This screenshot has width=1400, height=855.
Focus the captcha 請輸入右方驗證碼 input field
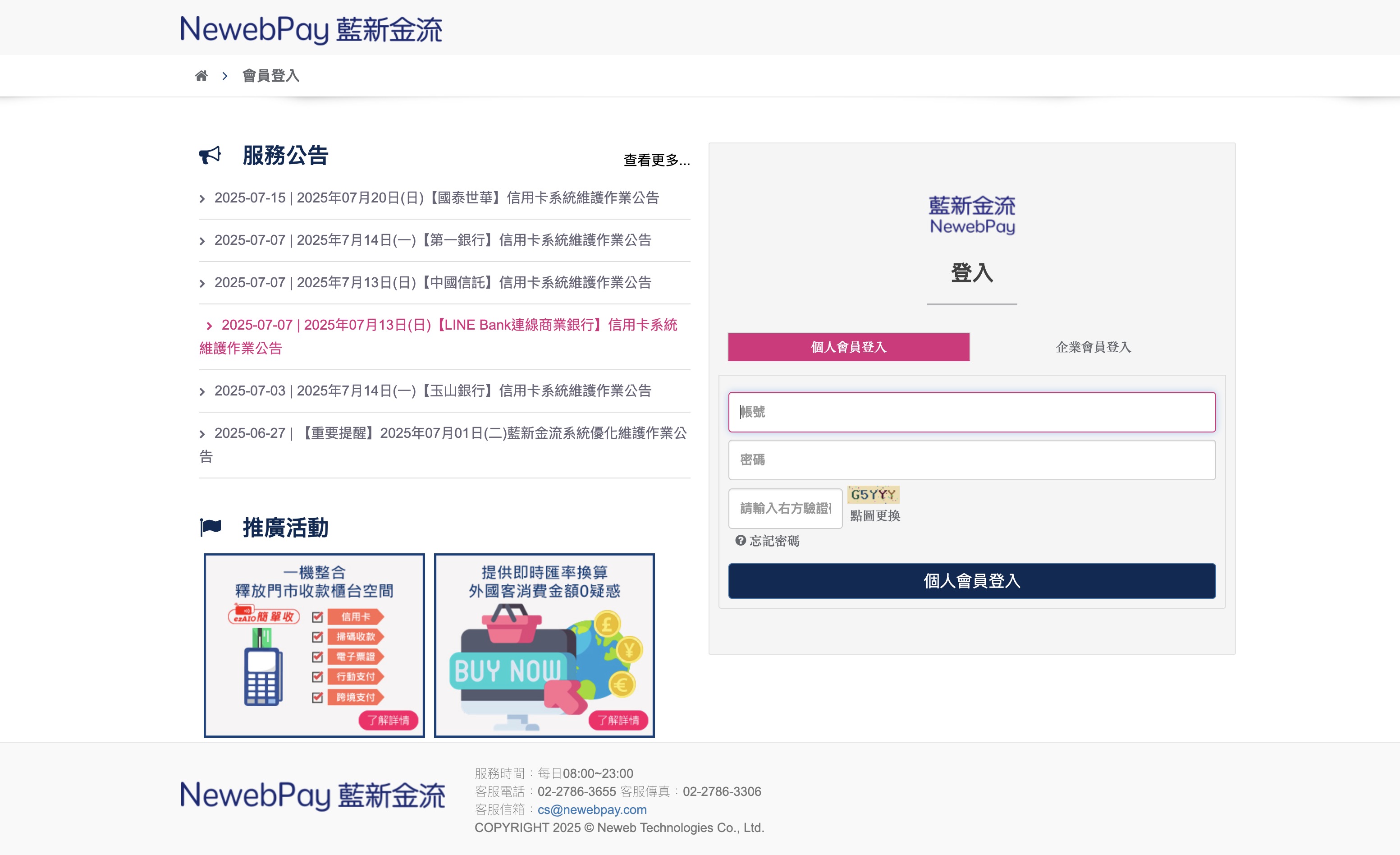point(785,509)
